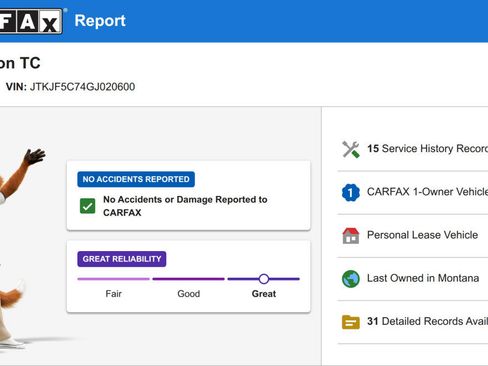Click the VIN number JTKJF5C74GJ020600
488x366 pixels.
coord(82,87)
